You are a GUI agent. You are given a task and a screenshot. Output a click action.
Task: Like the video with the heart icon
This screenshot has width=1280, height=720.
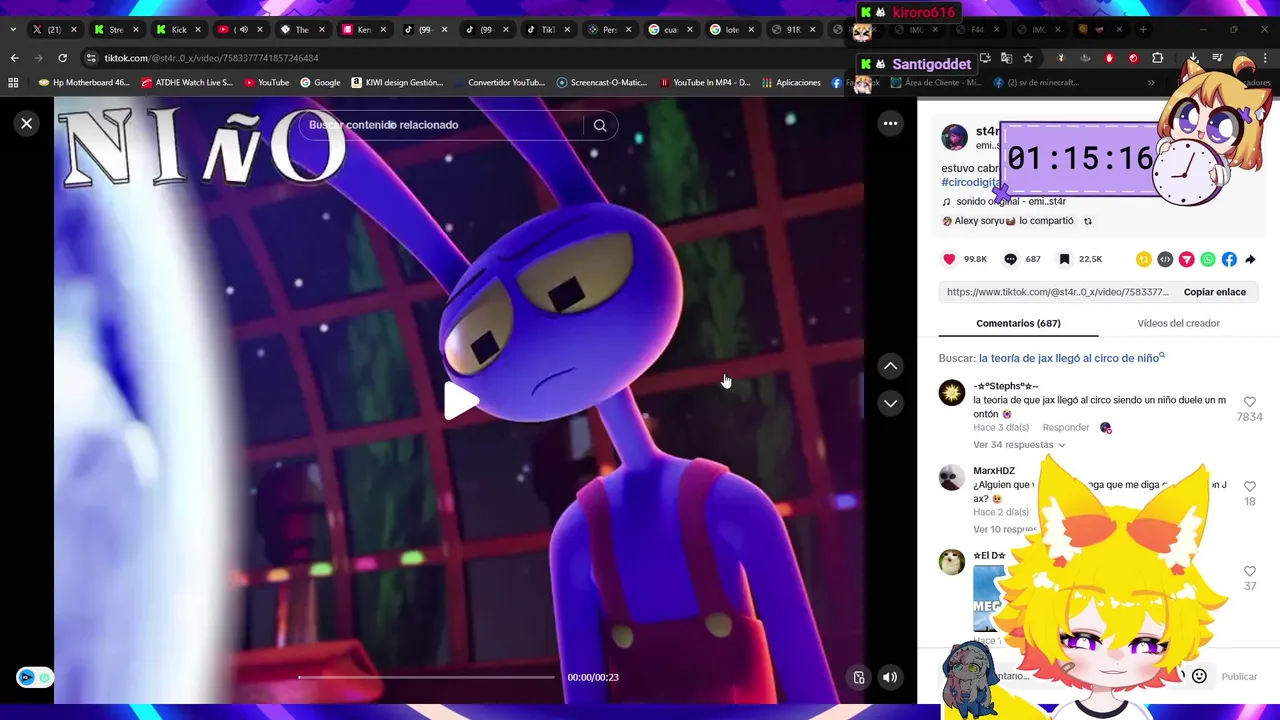tap(949, 259)
